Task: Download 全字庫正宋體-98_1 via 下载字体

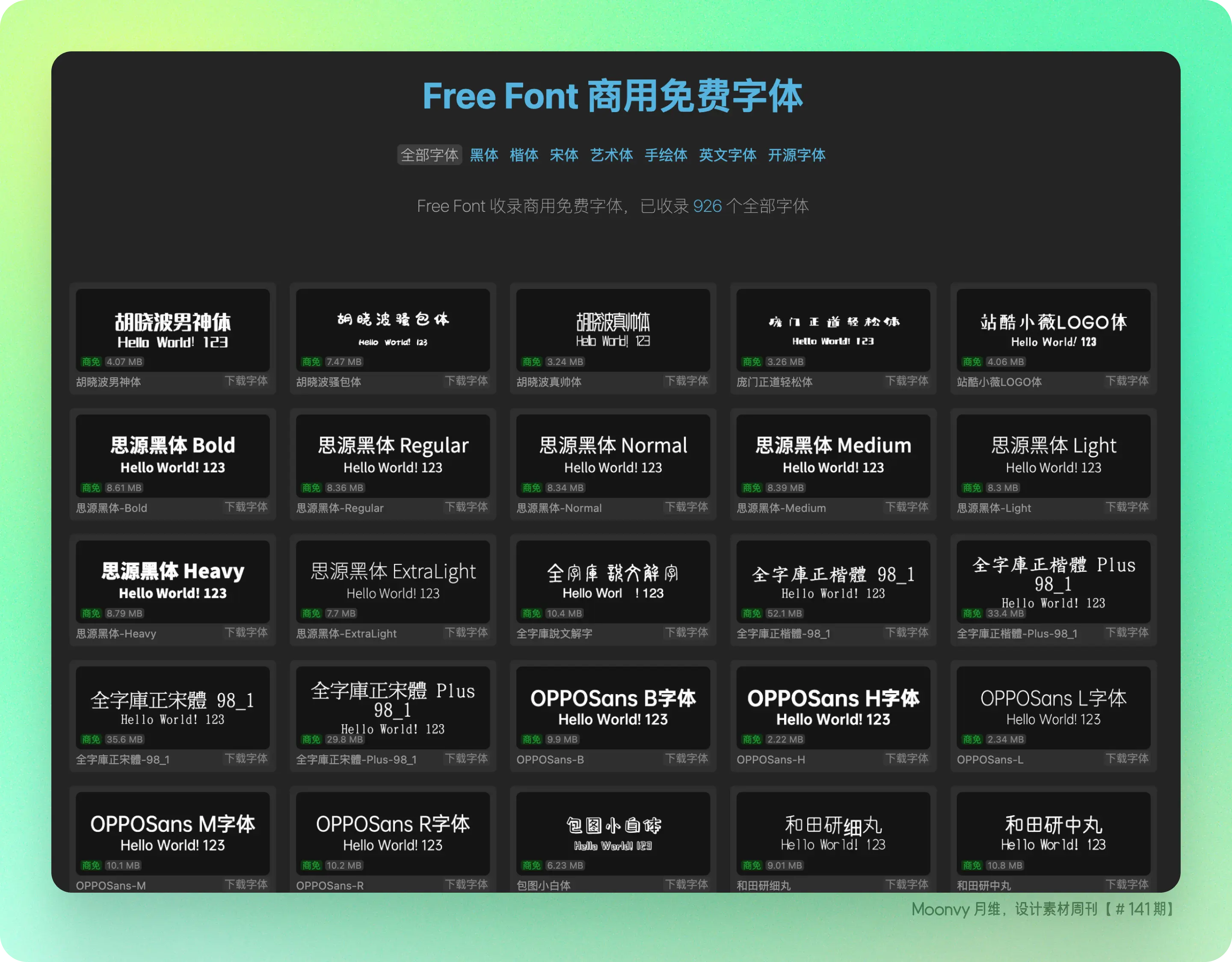Action: [x=246, y=758]
